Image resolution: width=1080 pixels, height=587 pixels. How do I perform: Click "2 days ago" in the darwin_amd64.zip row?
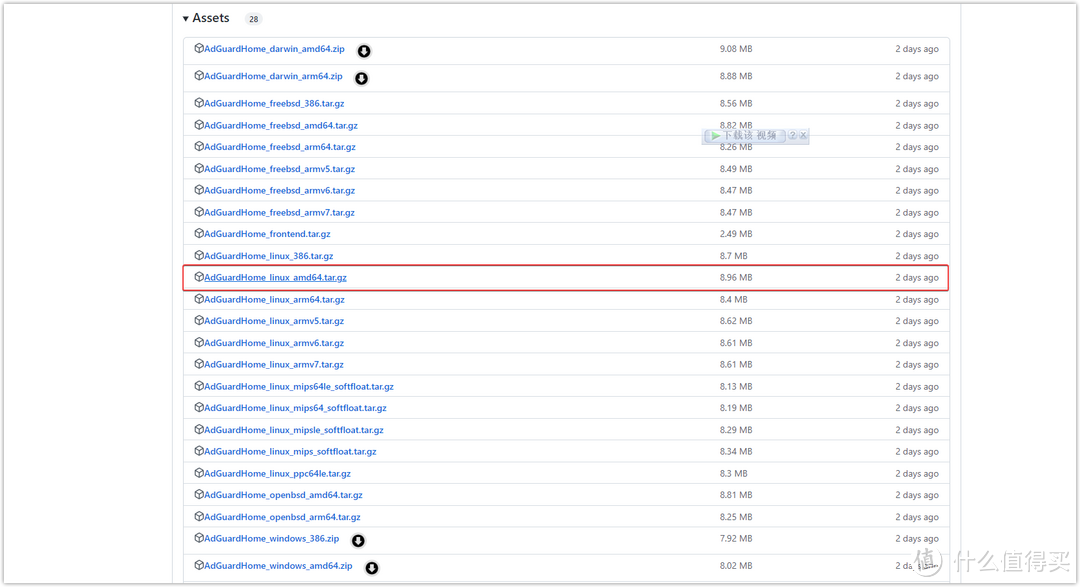click(x=917, y=49)
